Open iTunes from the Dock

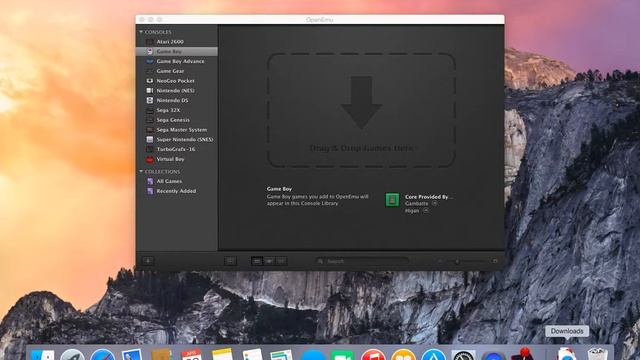[x=373, y=355]
